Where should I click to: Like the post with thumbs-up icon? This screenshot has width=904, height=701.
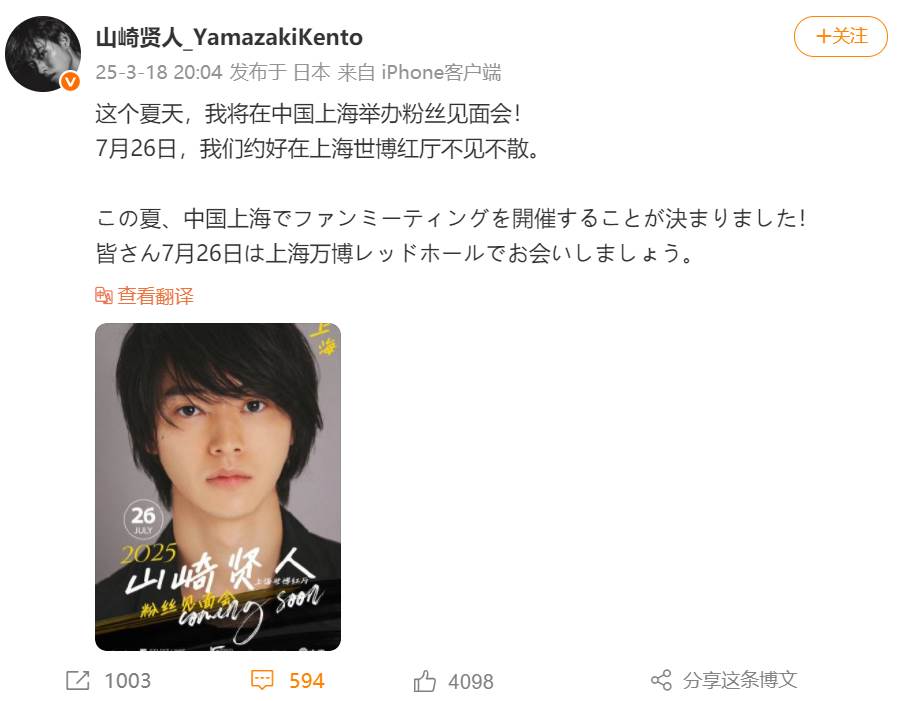[424, 681]
